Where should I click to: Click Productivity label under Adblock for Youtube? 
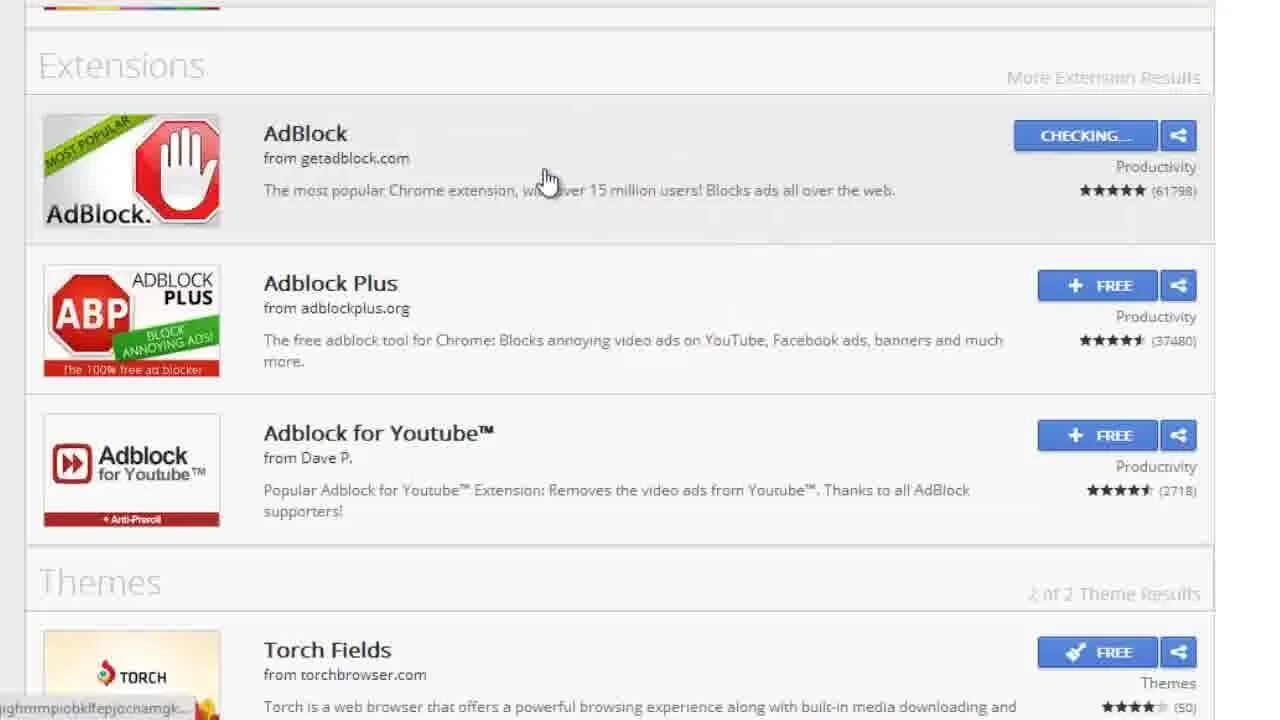point(1156,467)
